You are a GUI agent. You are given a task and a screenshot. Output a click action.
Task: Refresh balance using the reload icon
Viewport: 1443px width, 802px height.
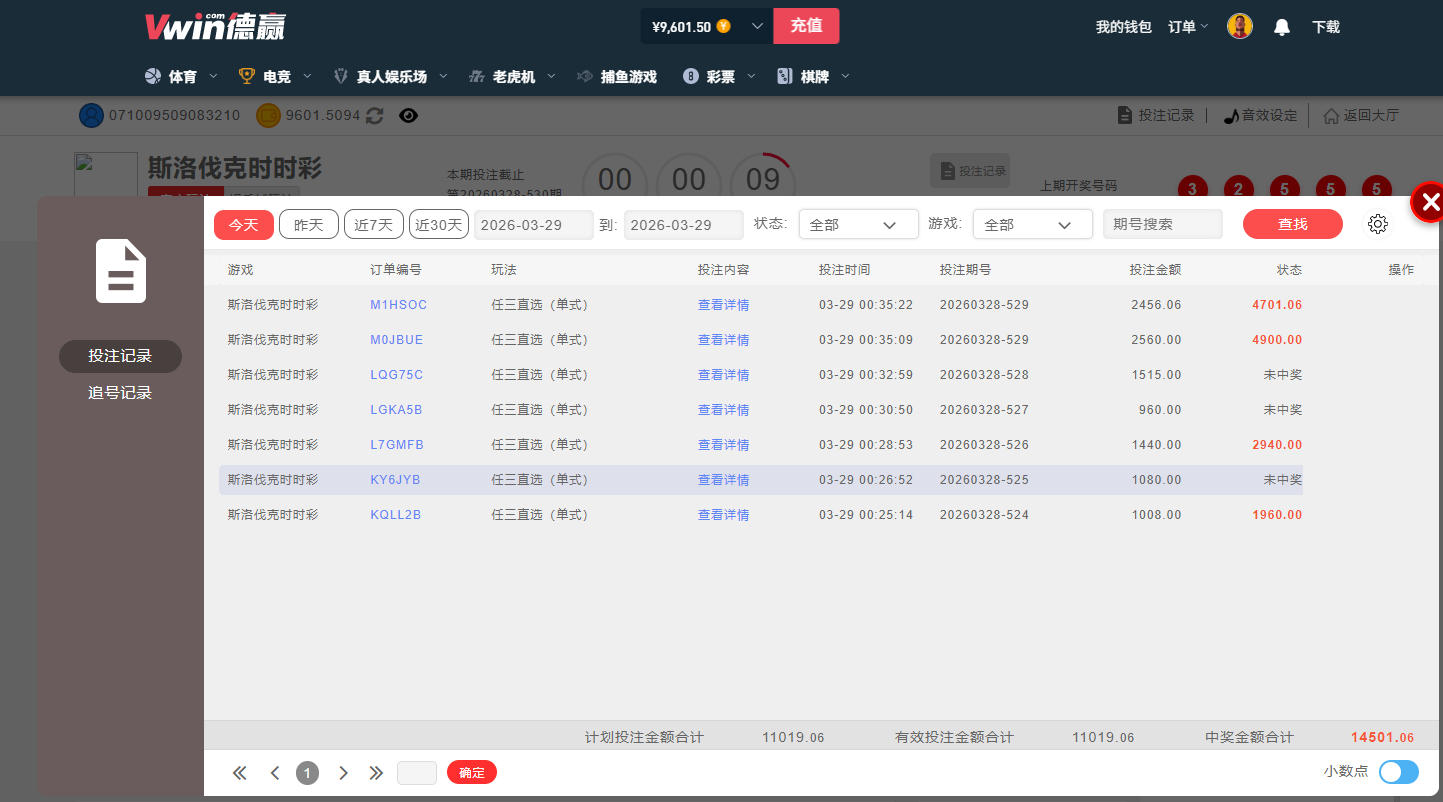[x=375, y=116]
